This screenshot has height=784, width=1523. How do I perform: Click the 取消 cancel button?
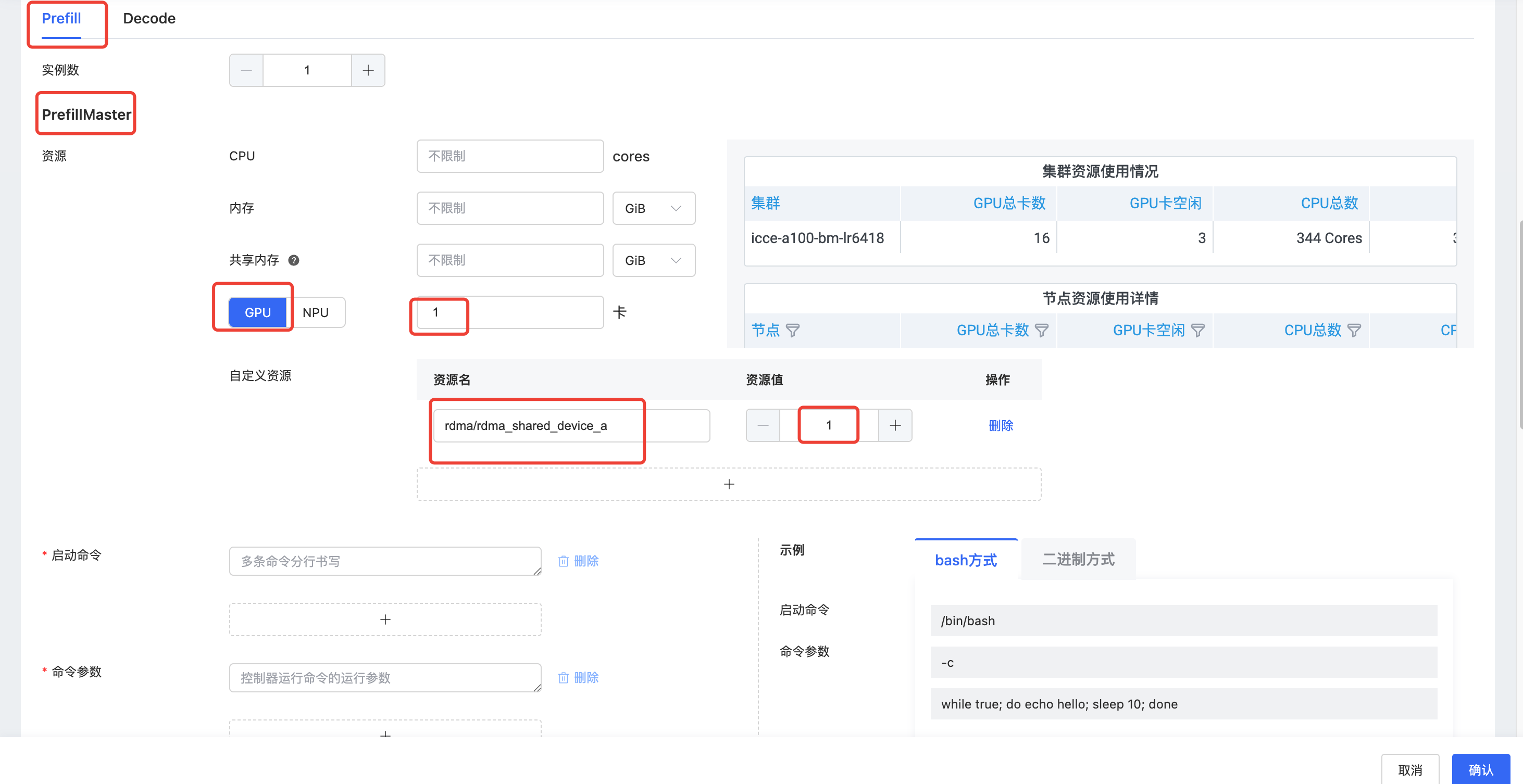click(x=1410, y=769)
